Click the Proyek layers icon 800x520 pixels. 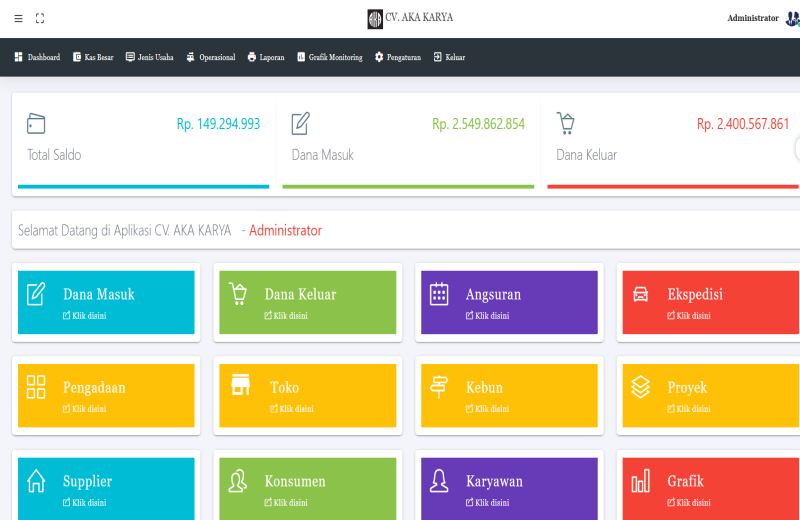point(640,387)
